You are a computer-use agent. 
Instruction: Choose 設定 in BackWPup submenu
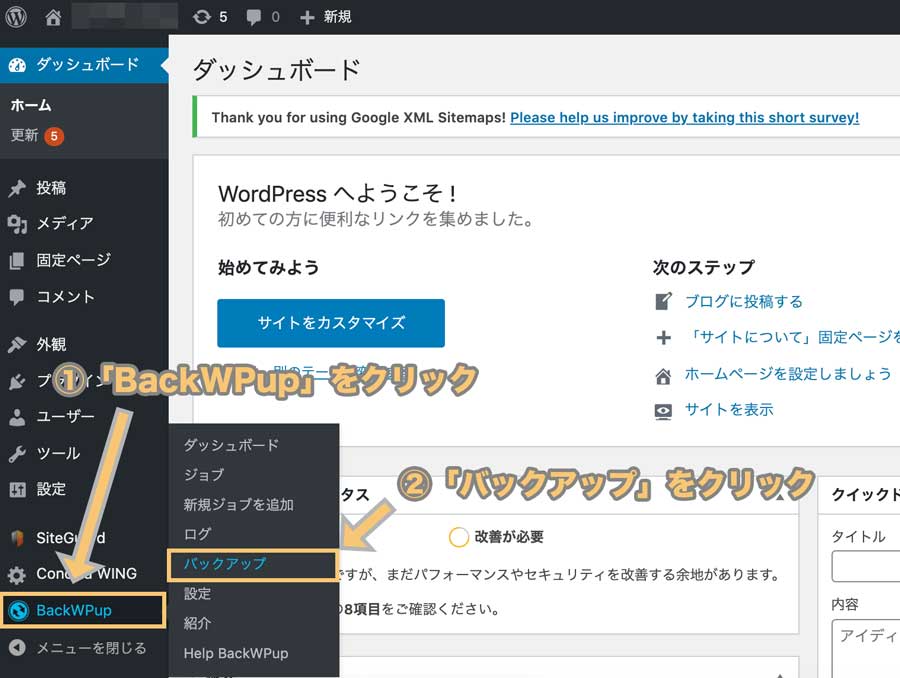pyautogui.click(x=197, y=594)
